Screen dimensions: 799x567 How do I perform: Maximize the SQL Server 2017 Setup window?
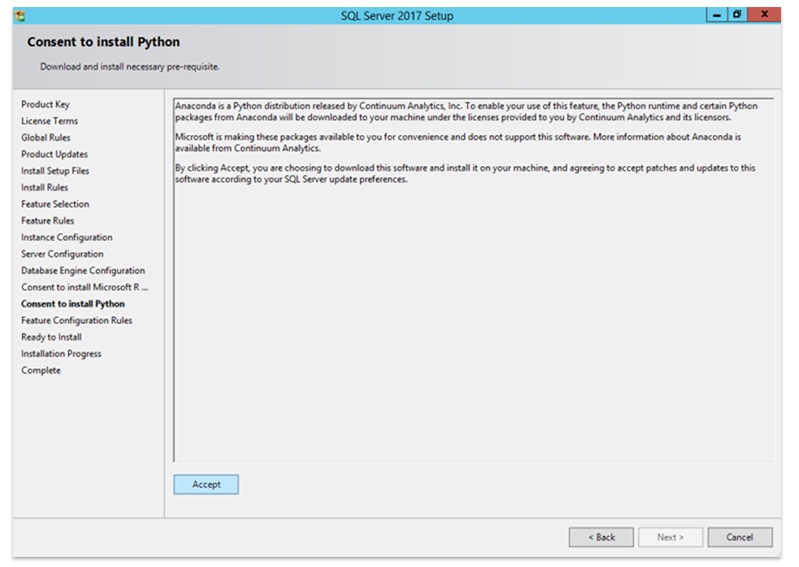point(737,15)
